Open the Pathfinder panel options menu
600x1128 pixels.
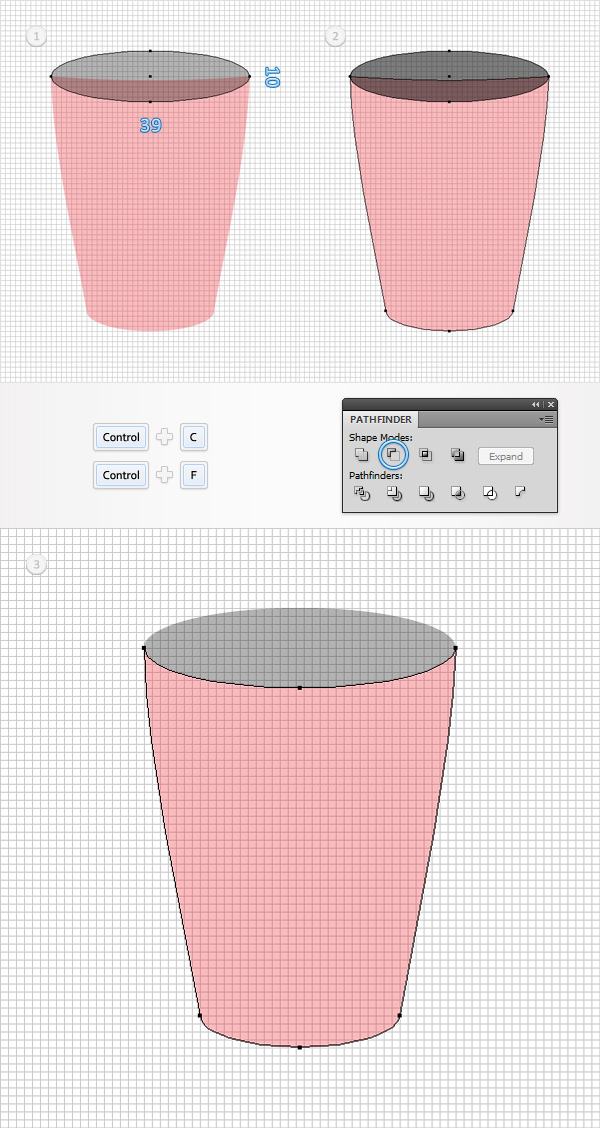(548, 419)
